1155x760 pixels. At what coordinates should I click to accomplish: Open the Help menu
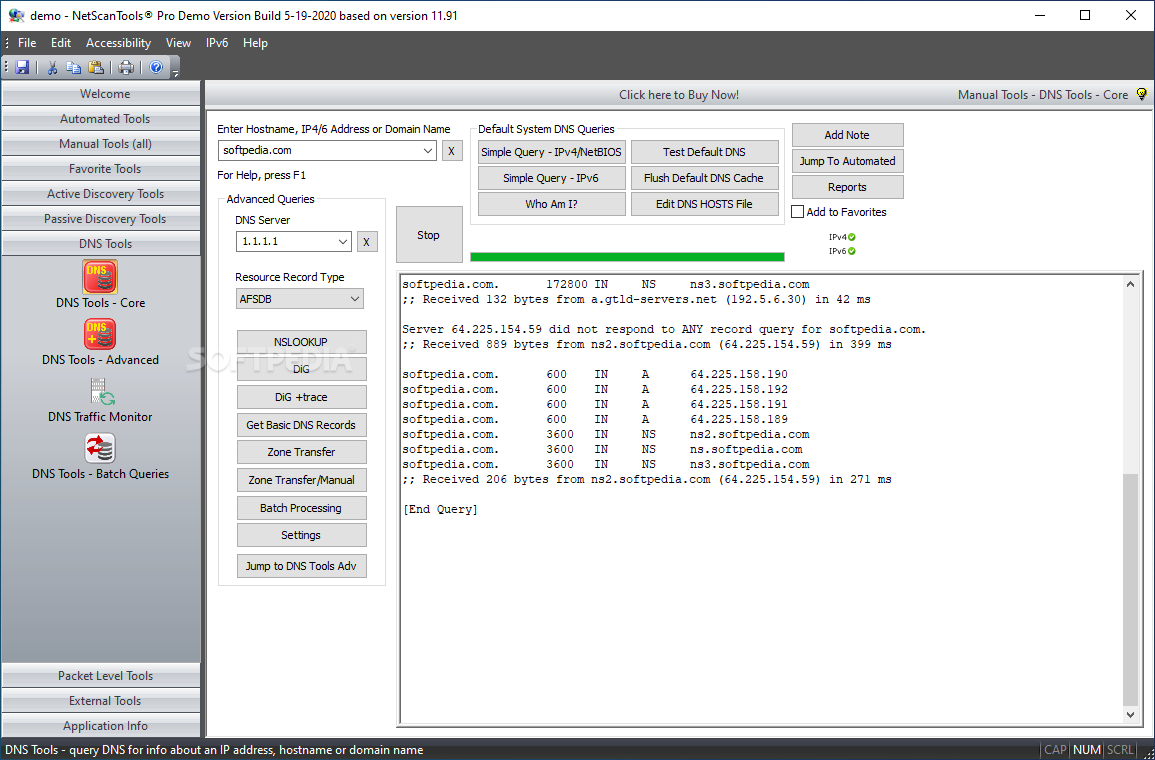(x=255, y=43)
